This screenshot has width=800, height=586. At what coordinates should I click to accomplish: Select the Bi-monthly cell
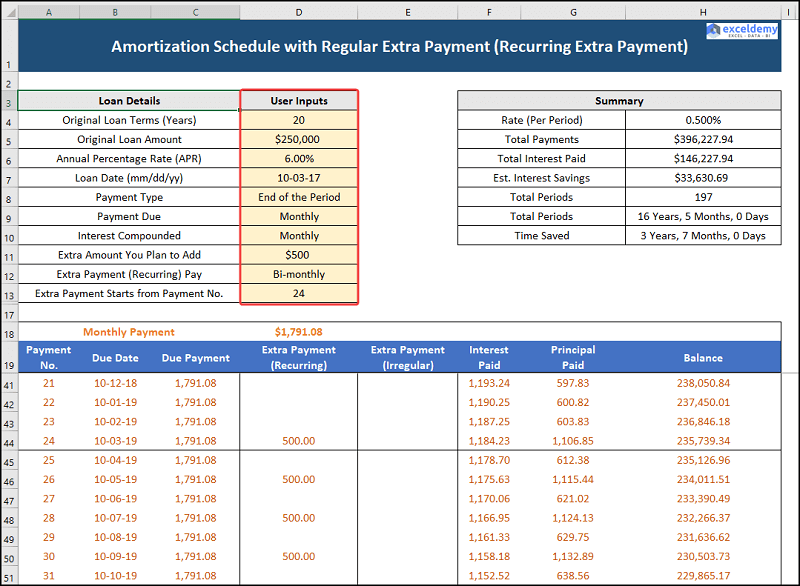pyautogui.click(x=299, y=274)
